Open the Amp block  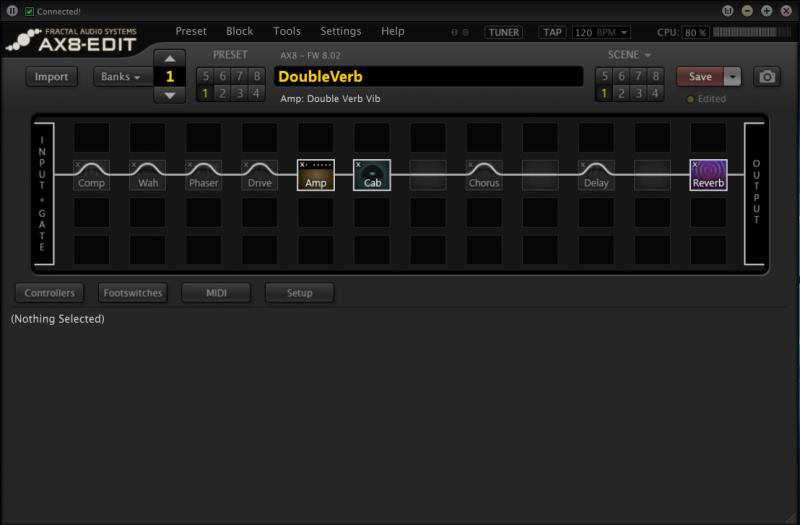pyautogui.click(x=316, y=175)
